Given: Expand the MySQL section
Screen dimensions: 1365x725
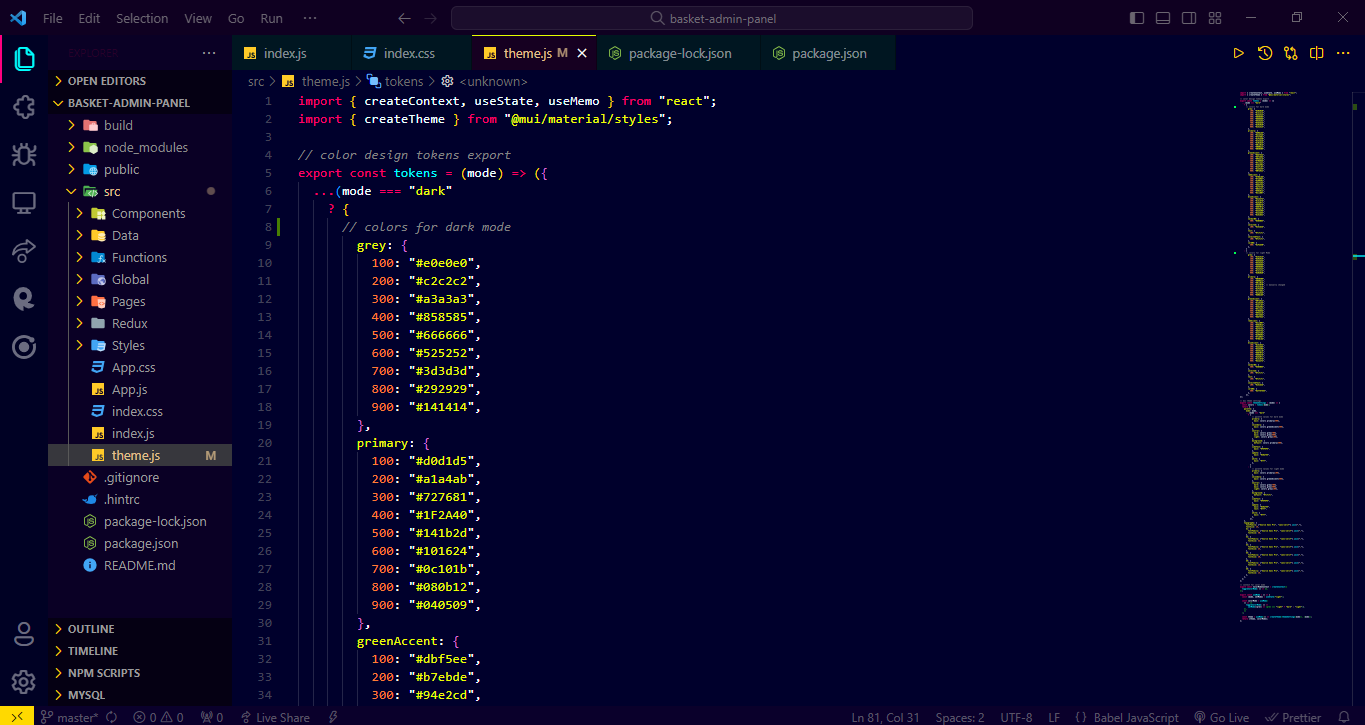Looking at the screenshot, I should tap(140, 695).
